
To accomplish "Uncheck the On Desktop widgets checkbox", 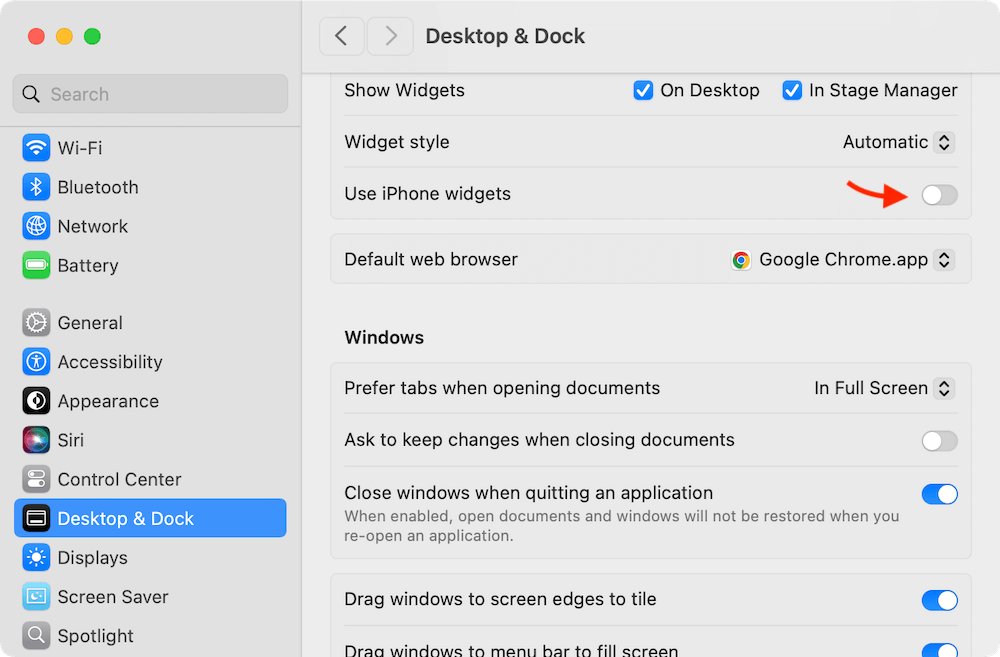I will [643, 90].
